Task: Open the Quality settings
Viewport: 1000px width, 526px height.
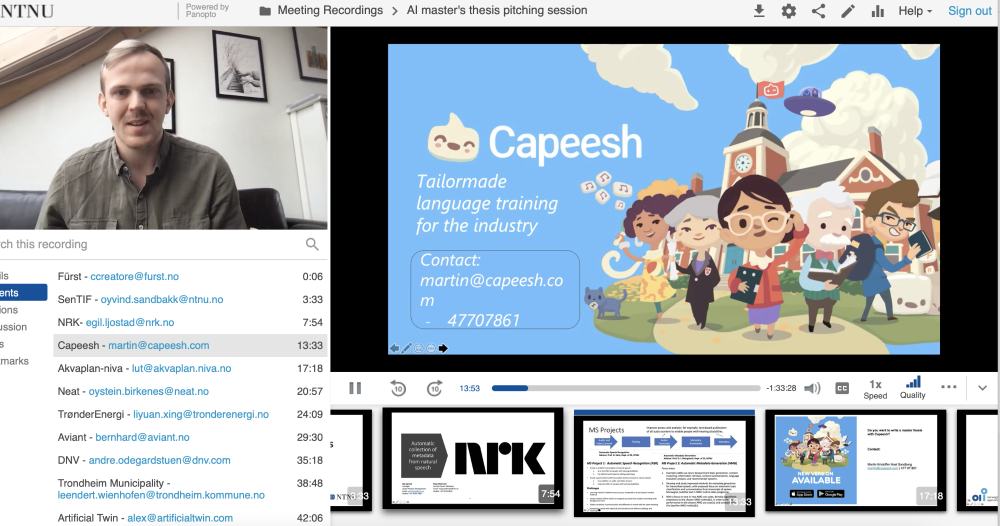Action: click(x=912, y=388)
